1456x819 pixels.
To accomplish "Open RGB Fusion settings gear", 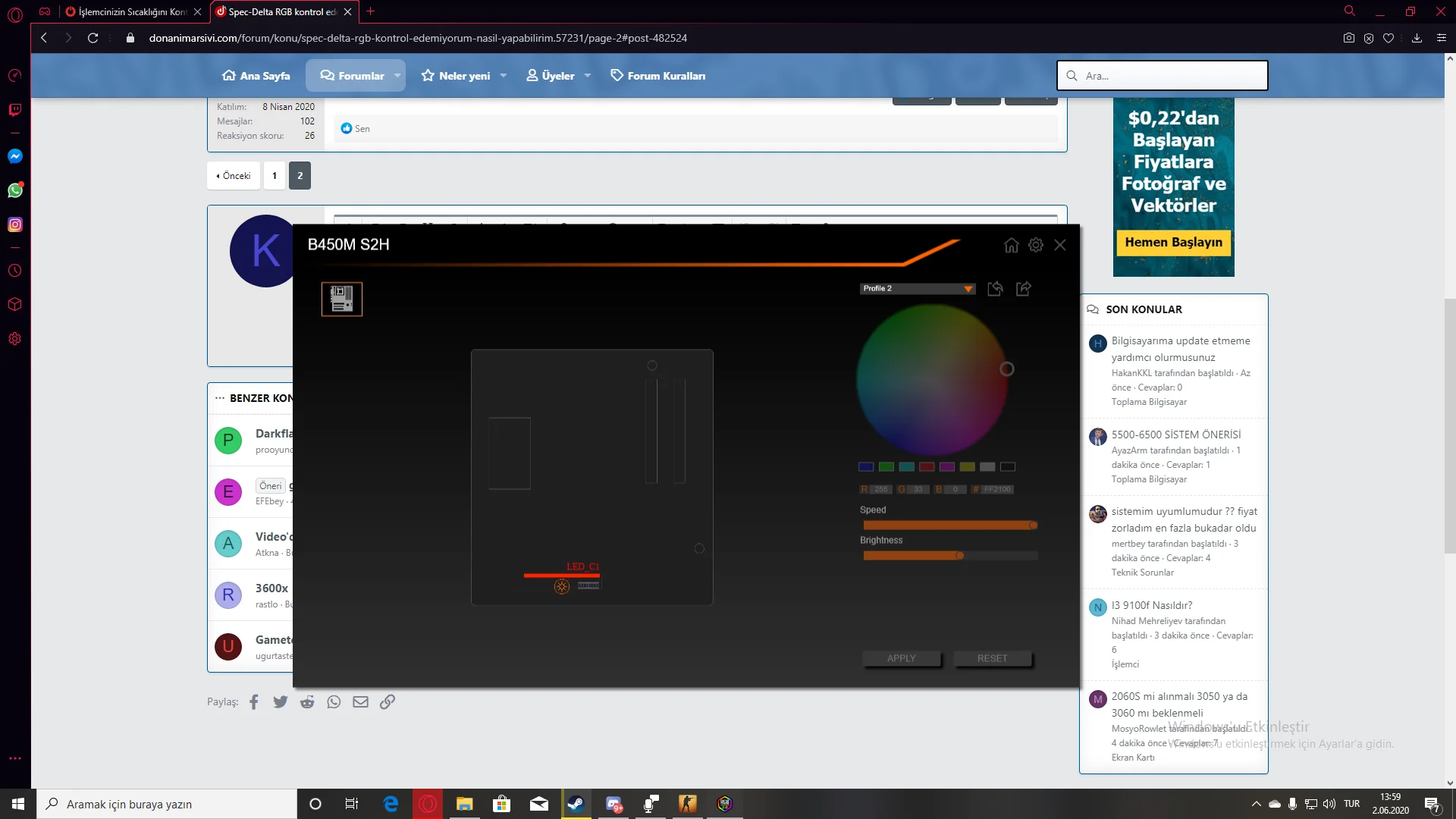I will point(1036,245).
